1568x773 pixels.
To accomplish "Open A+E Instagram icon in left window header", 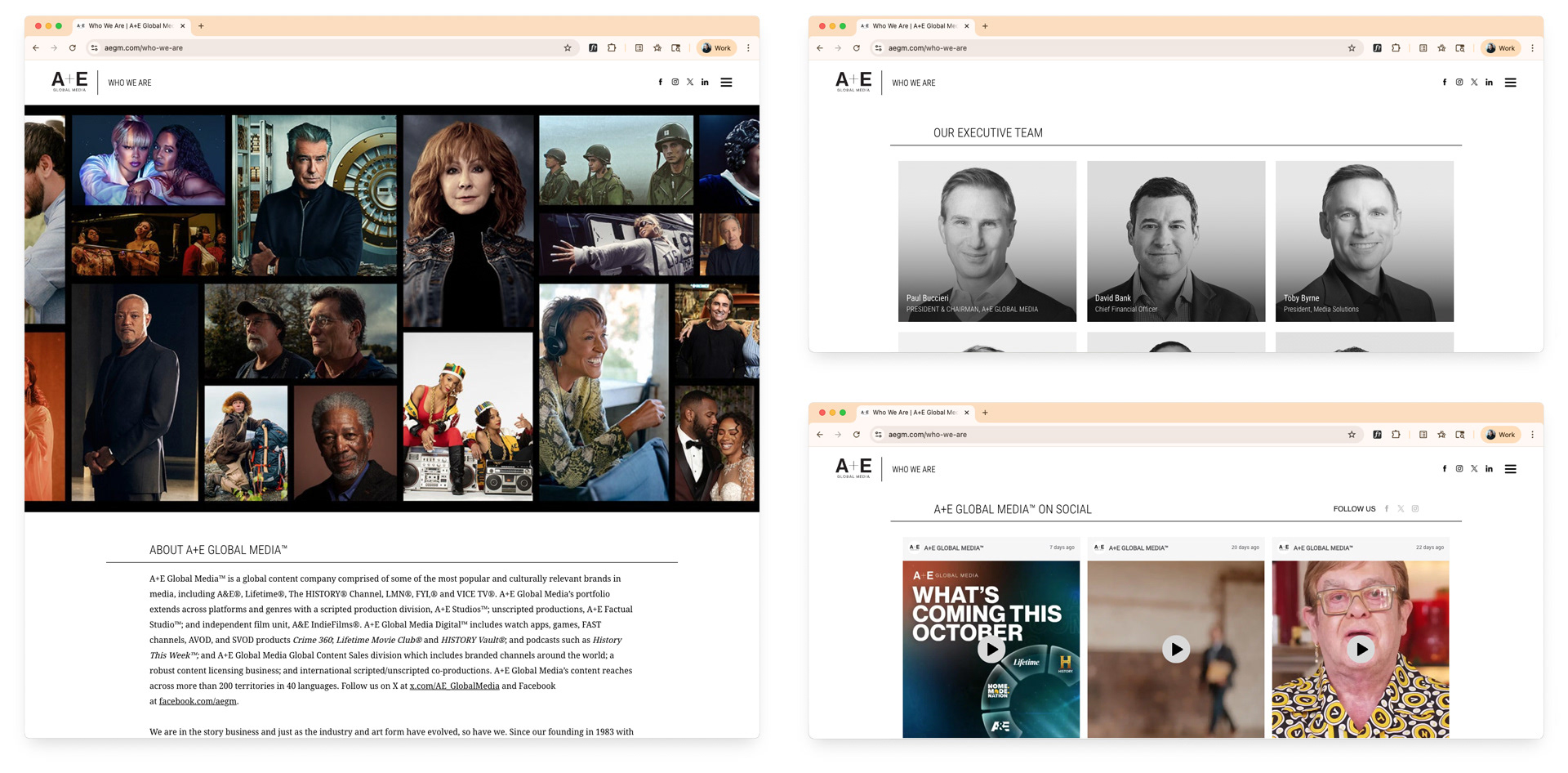I will tap(675, 83).
